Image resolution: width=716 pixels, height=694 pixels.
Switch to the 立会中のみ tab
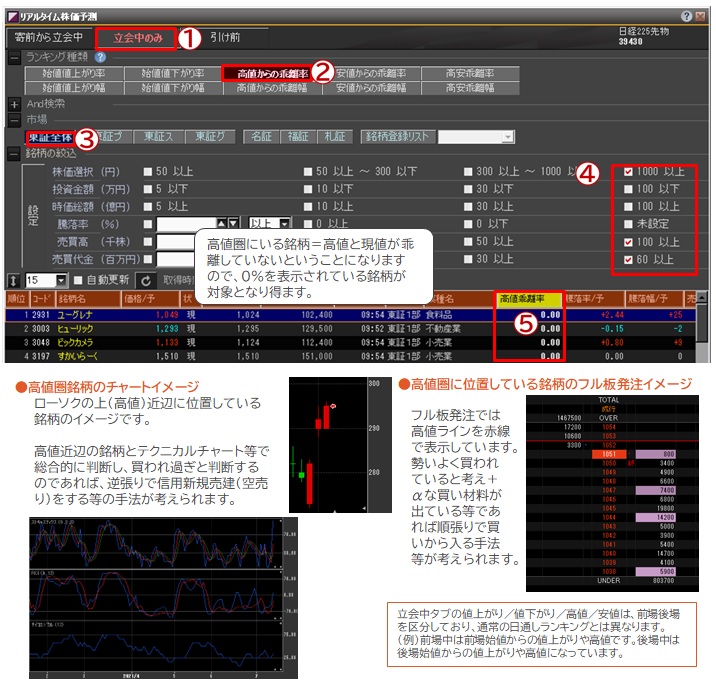point(137,38)
